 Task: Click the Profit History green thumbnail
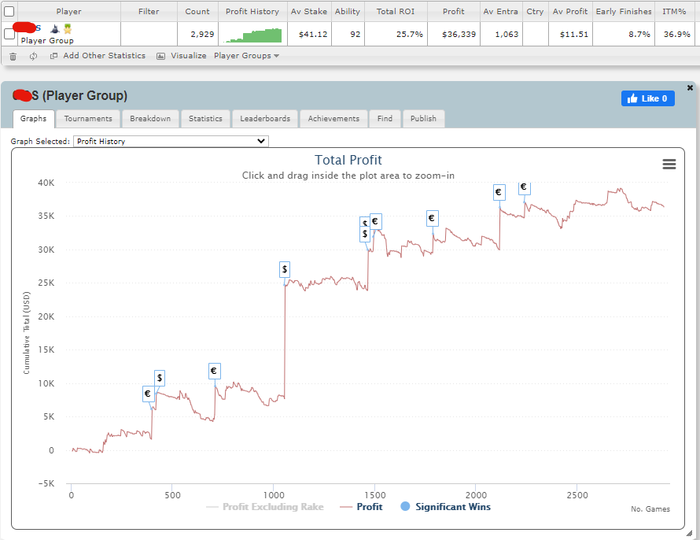point(253,35)
